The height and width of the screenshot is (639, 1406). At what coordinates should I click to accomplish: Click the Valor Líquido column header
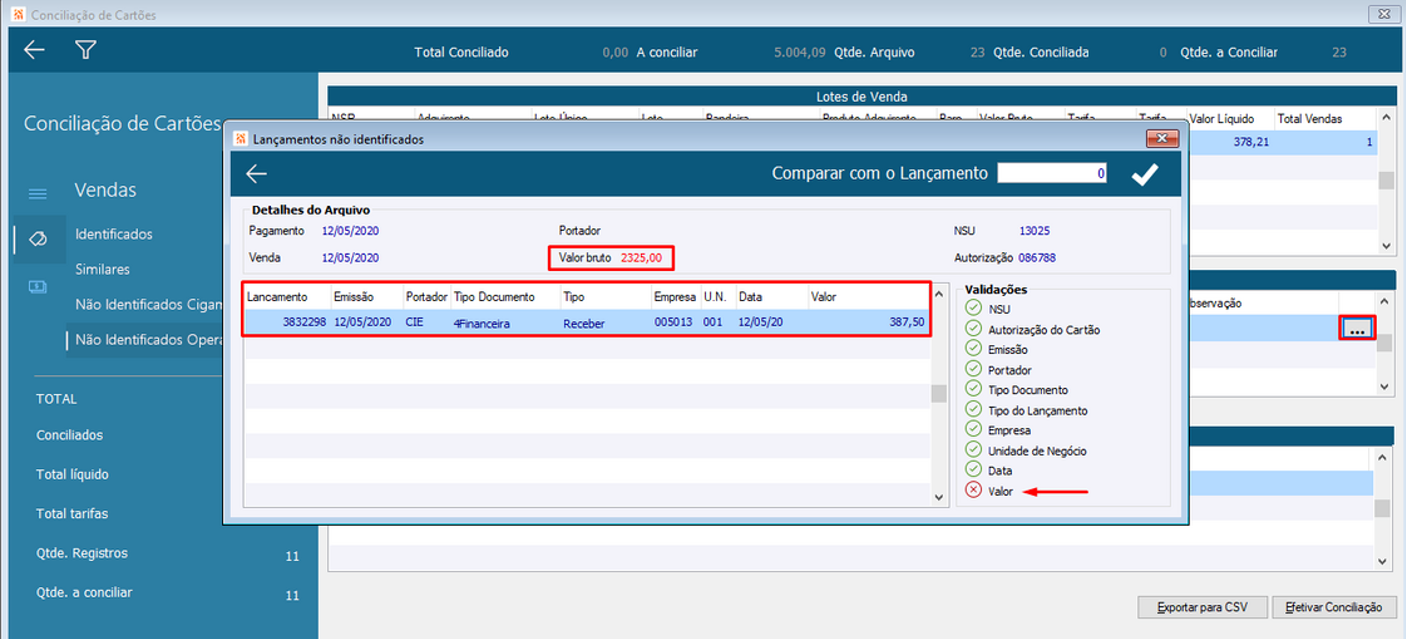point(1221,118)
